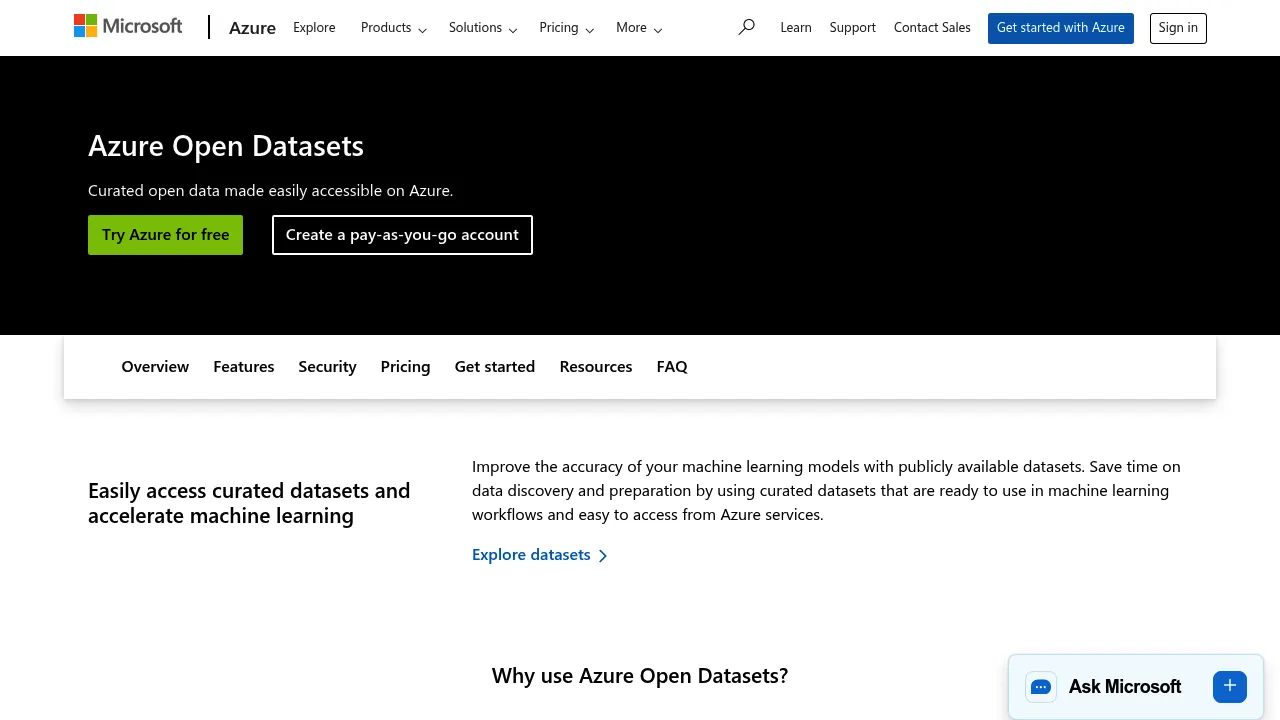Click the Microsoft logo
This screenshot has width=1280, height=720.
(x=128, y=27)
